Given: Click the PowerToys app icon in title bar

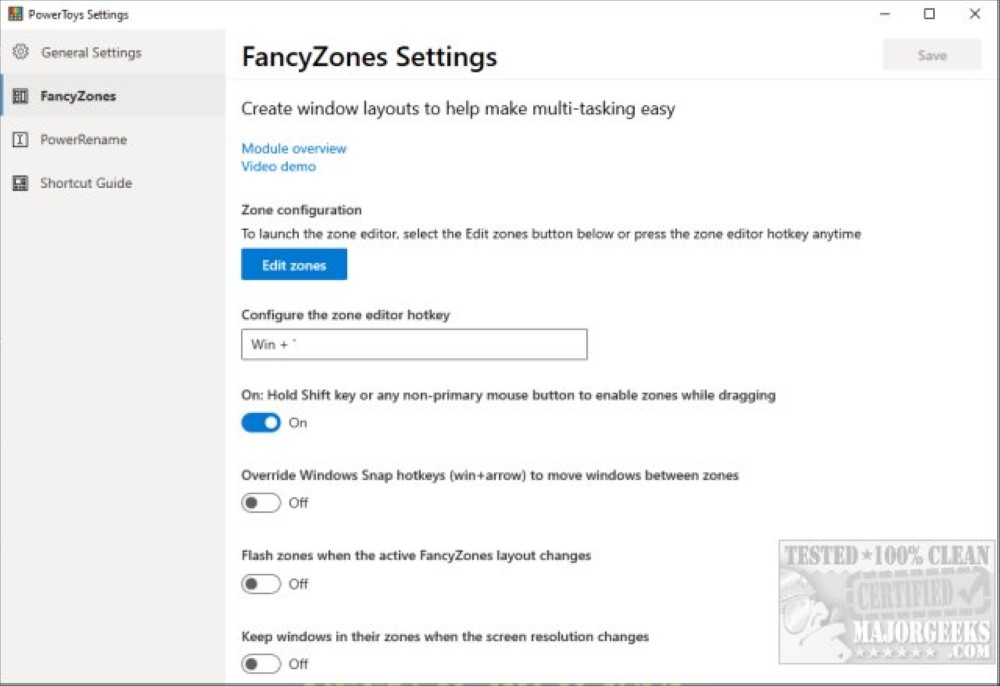Looking at the screenshot, I should point(15,13).
